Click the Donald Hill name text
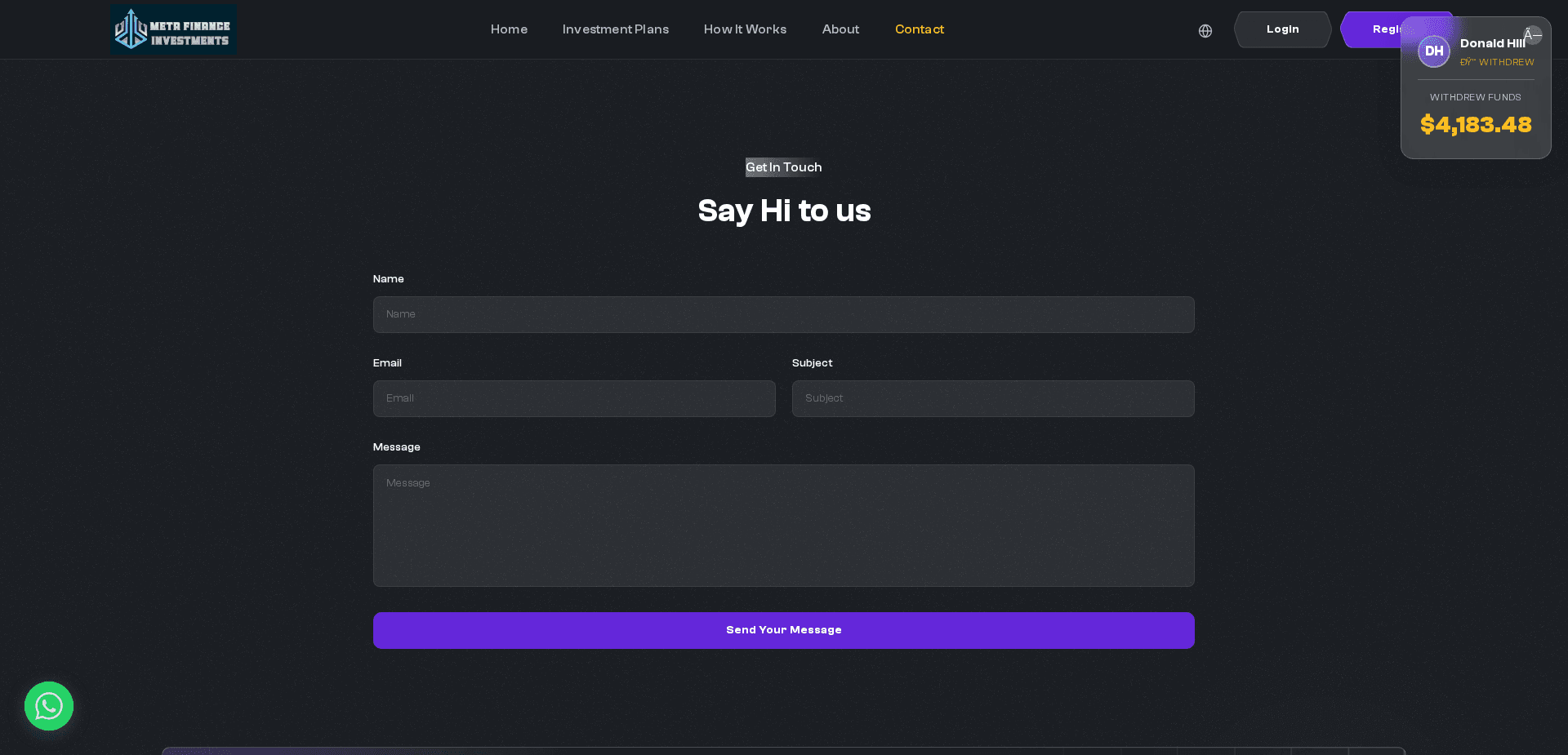1568x755 pixels. [x=1492, y=43]
